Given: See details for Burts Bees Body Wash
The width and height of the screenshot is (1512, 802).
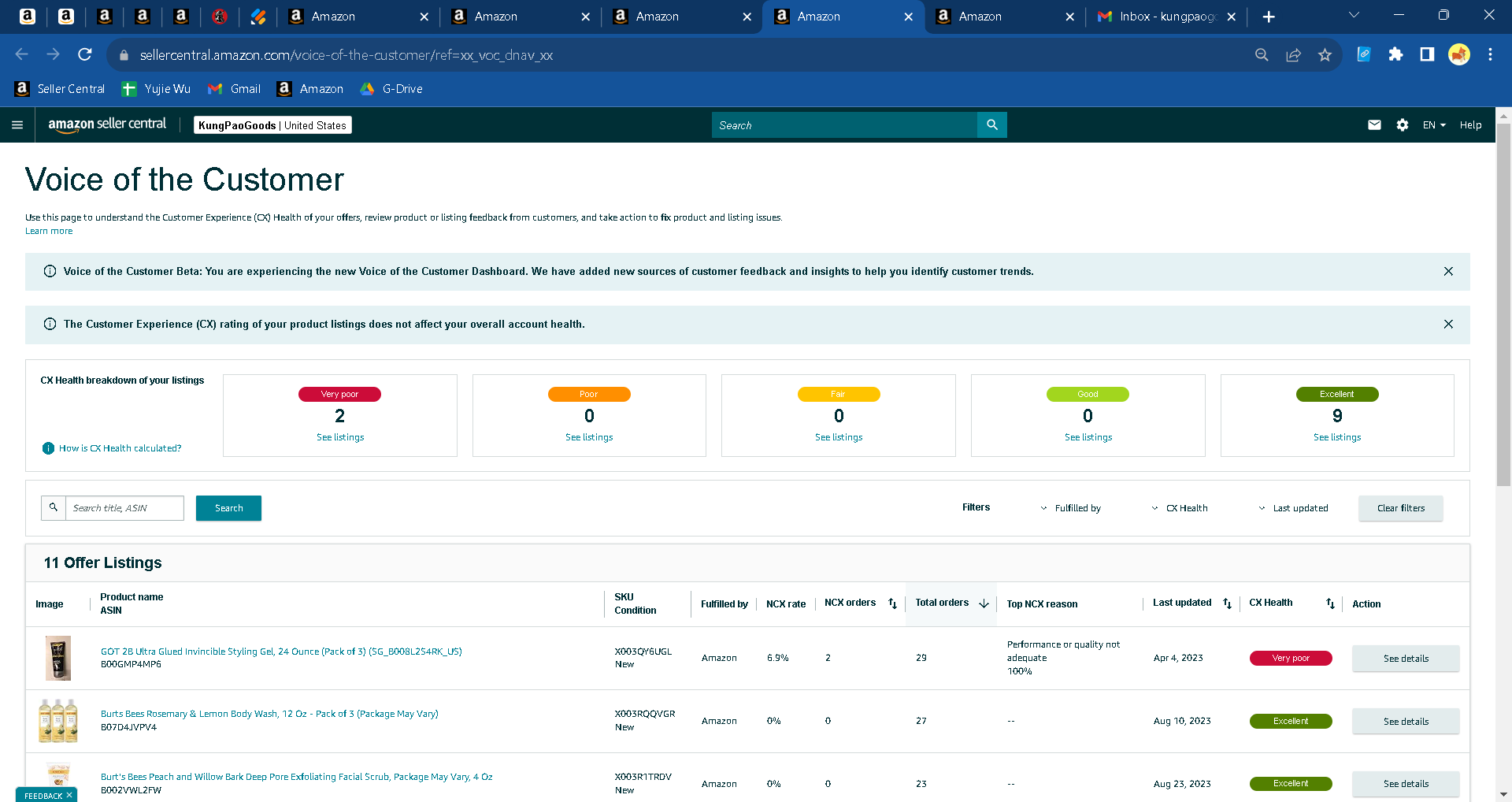Looking at the screenshot, I should [1406, 722].
